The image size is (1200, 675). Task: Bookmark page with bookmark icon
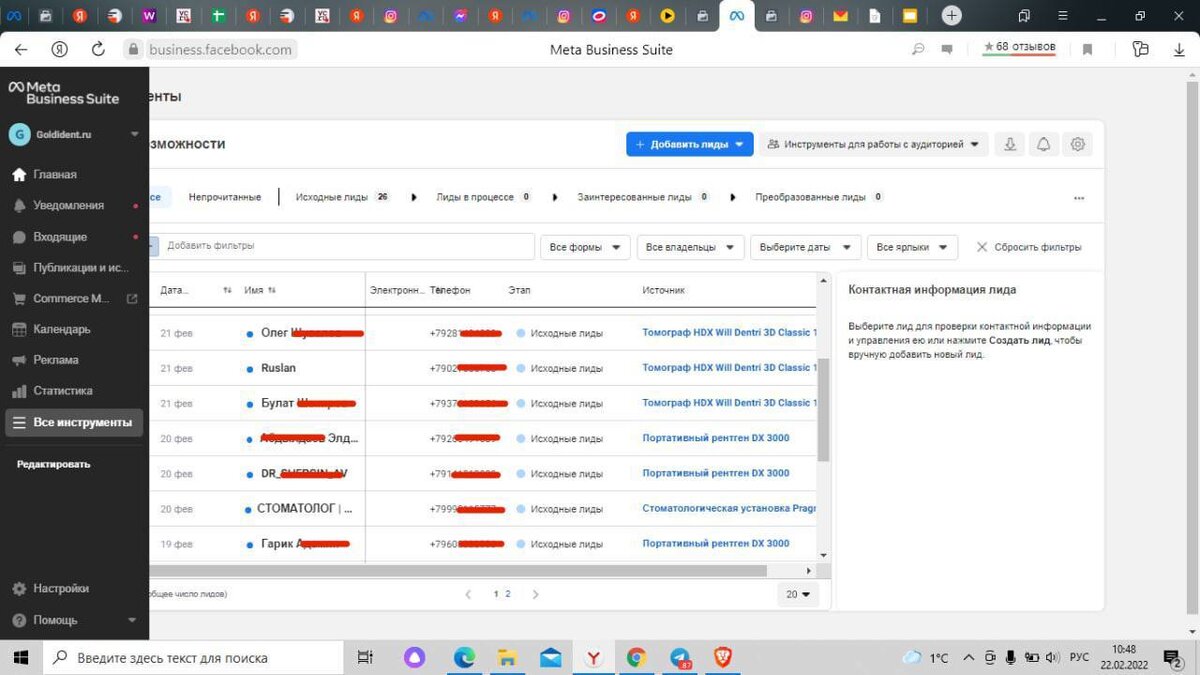pyautogui.click(x=1087, y=49)
